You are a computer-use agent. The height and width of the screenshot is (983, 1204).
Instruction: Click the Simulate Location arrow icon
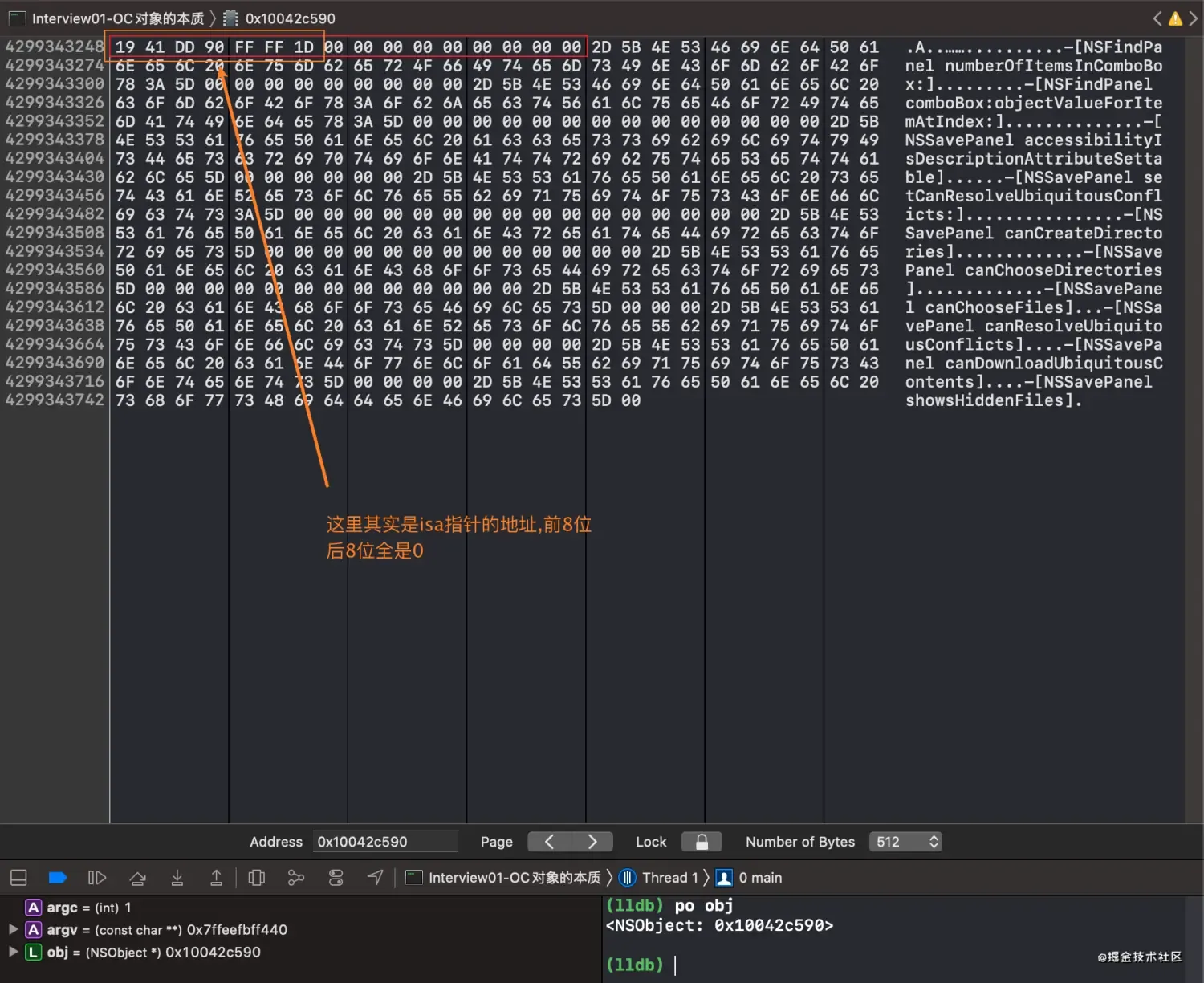375,878
